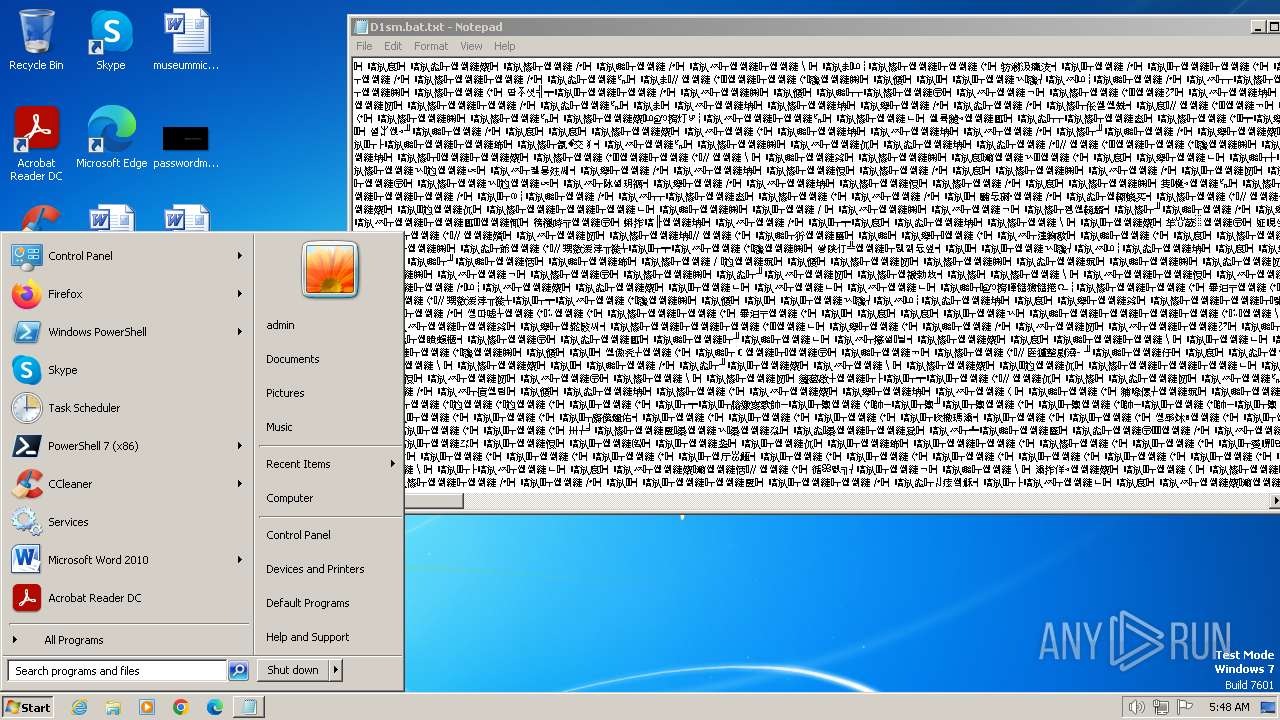Launch Google Chrome from the taskbar
The image size is (1280, 720).
coord(181,707)
